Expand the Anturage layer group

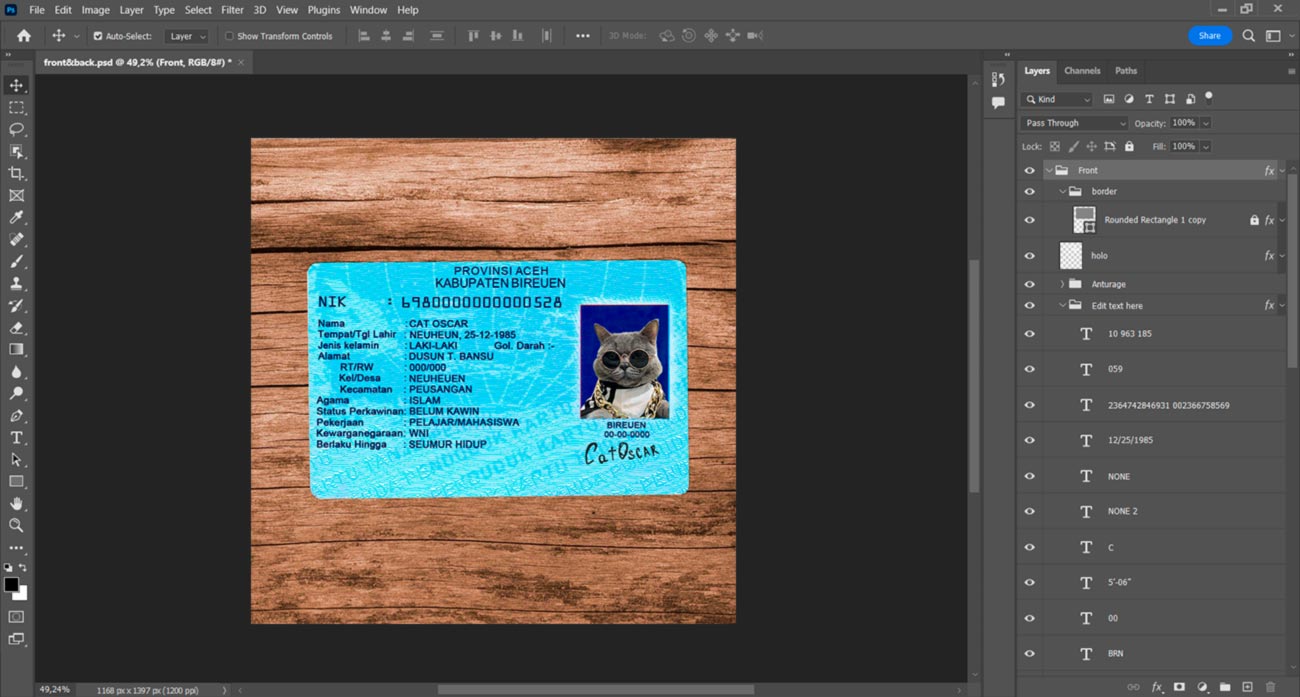click(1062, 284)
